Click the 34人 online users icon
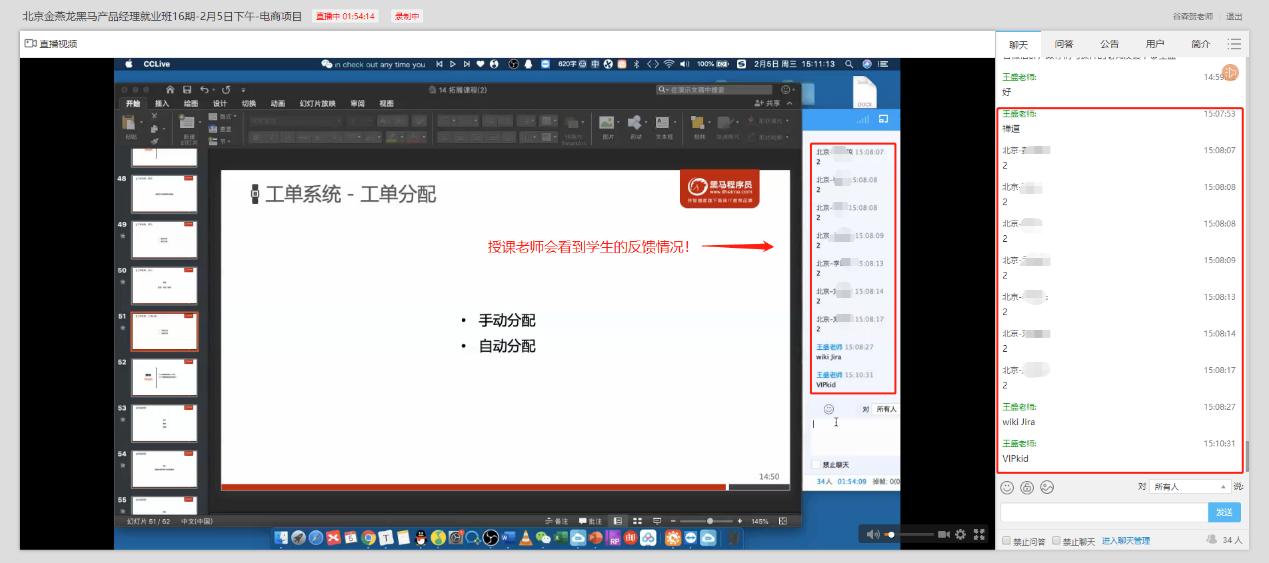1269x563 pixels. tap(1211, 540)
